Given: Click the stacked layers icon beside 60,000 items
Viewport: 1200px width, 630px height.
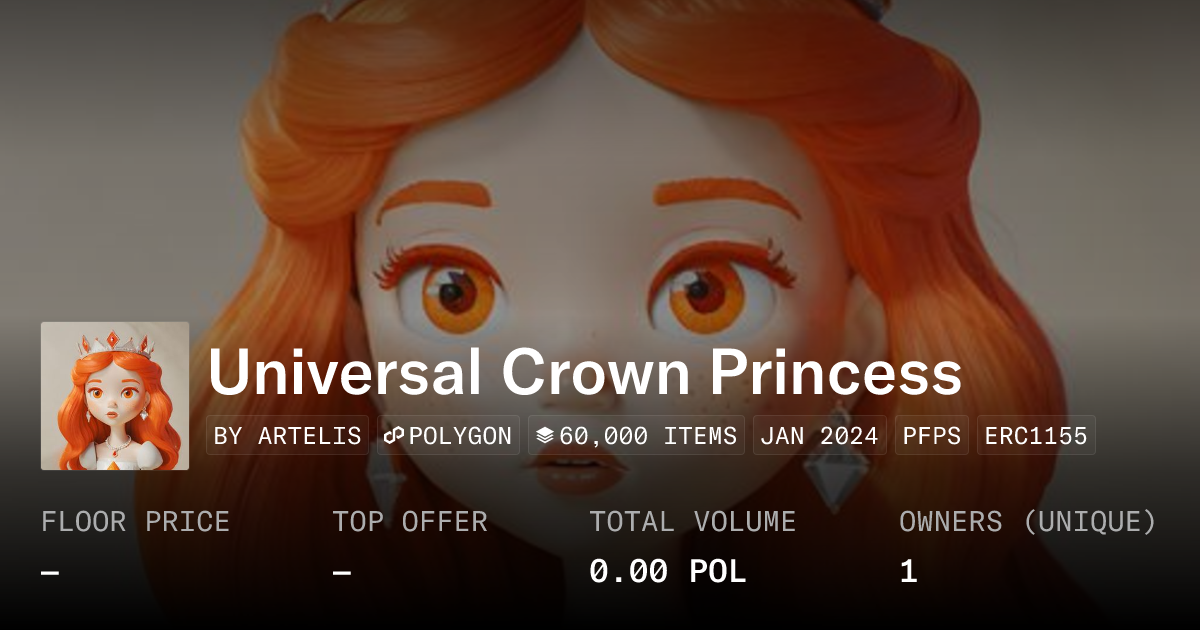Looking at the screenshot, I should pos(545,436).
